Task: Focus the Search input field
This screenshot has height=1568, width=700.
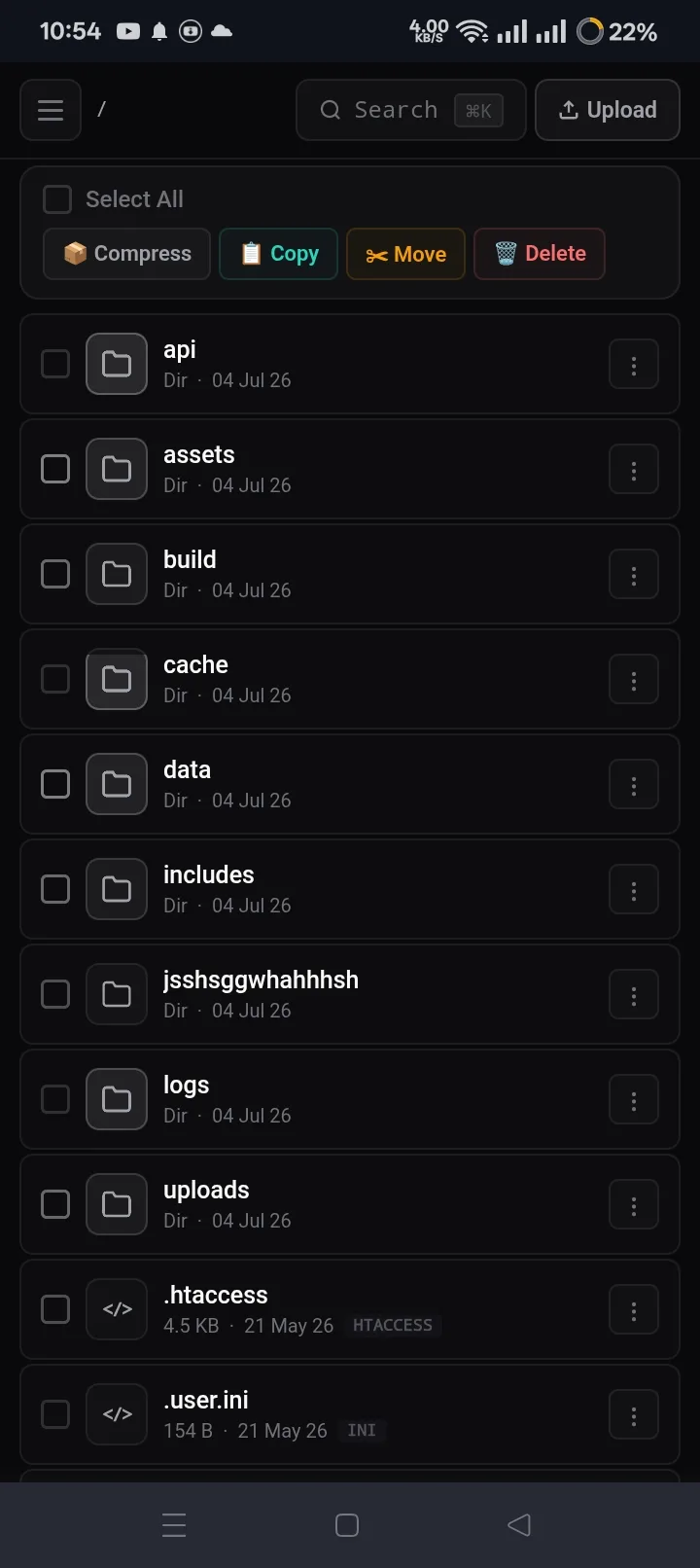Action: 411,110
